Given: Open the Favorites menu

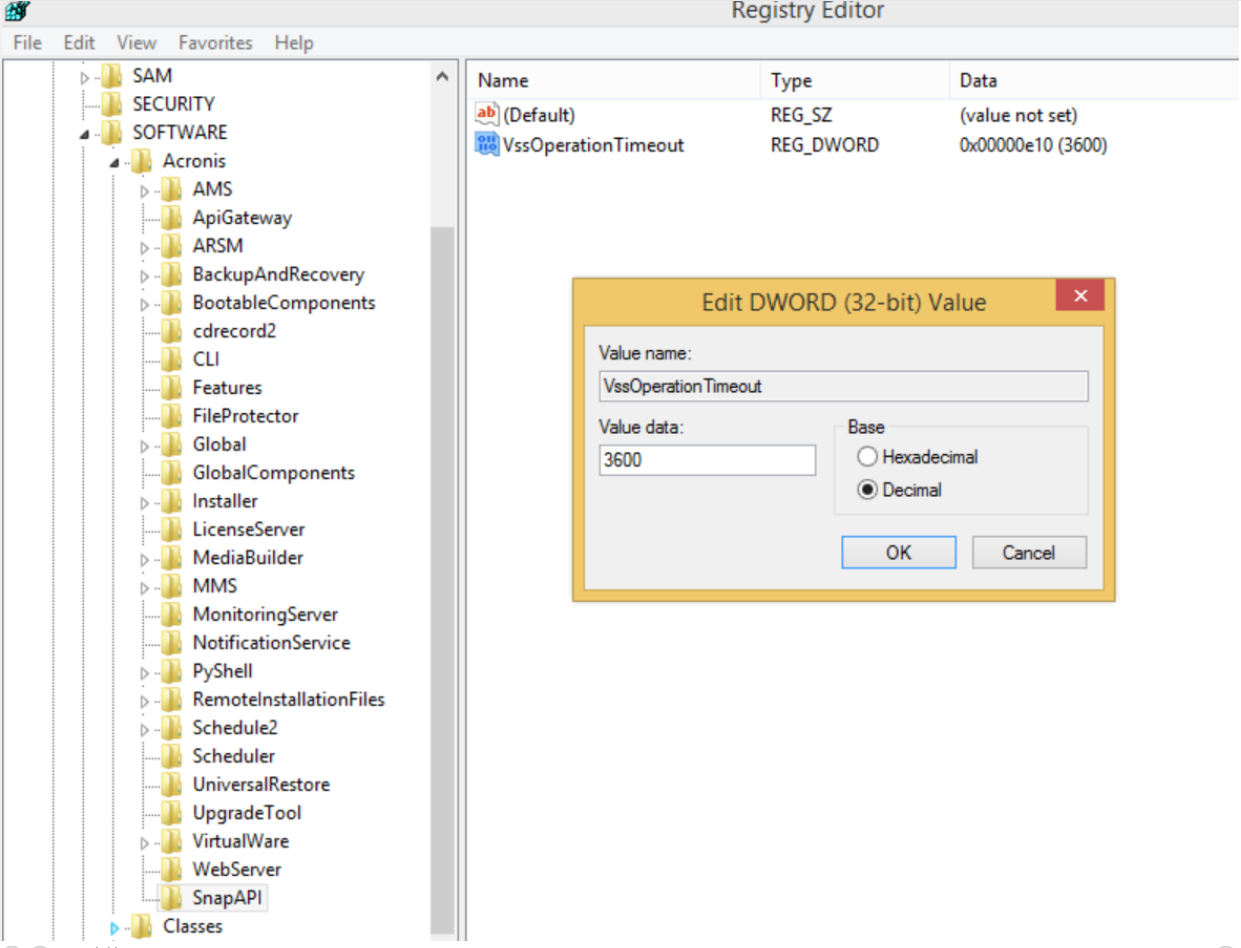Looking at the screenshot, I should click(x=215, y=43).
